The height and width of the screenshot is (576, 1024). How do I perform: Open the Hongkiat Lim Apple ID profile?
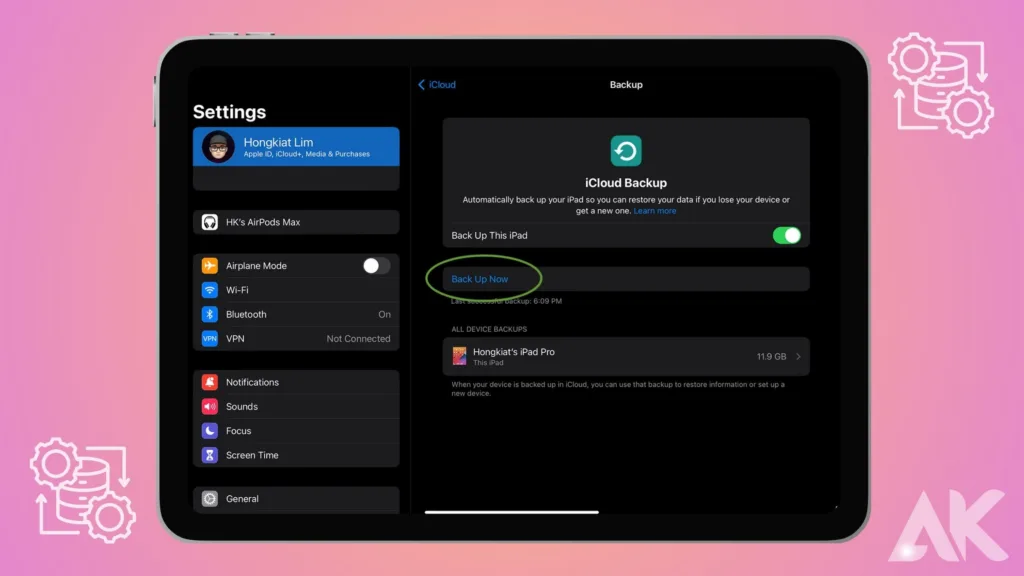point(296,147)
